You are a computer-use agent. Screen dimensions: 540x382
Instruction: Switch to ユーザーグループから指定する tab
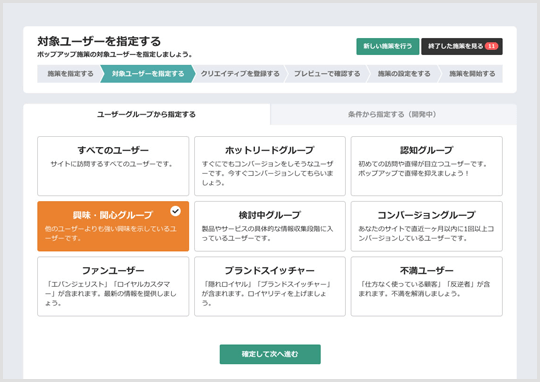point(146,114)
